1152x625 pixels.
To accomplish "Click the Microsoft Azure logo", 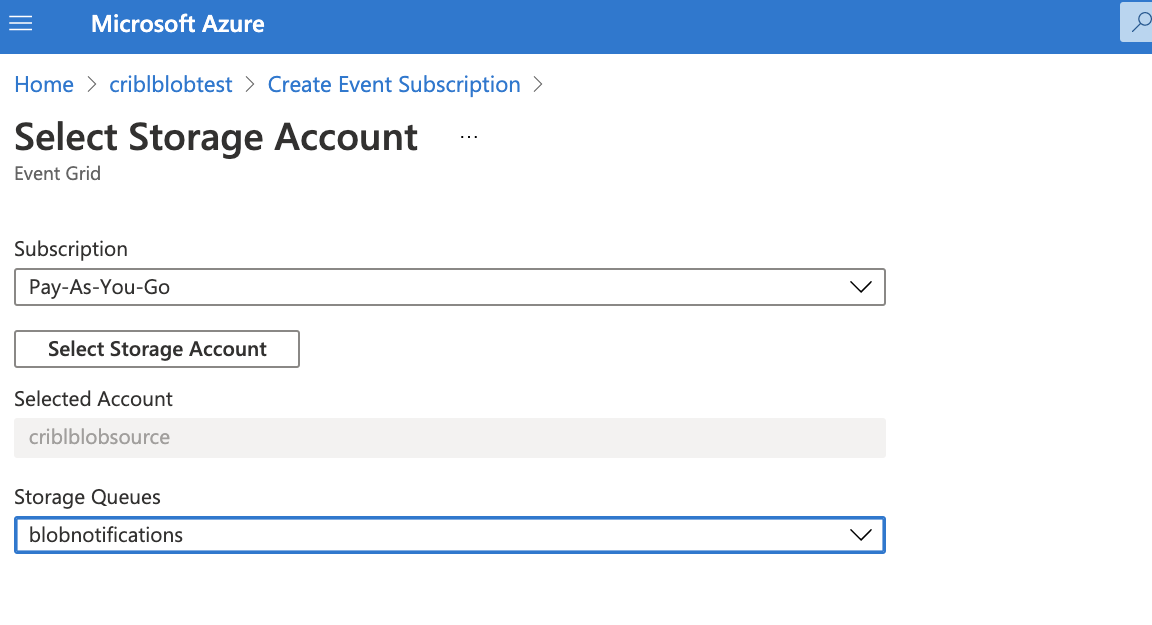I will pyautogui.click(x=177, y=23).
